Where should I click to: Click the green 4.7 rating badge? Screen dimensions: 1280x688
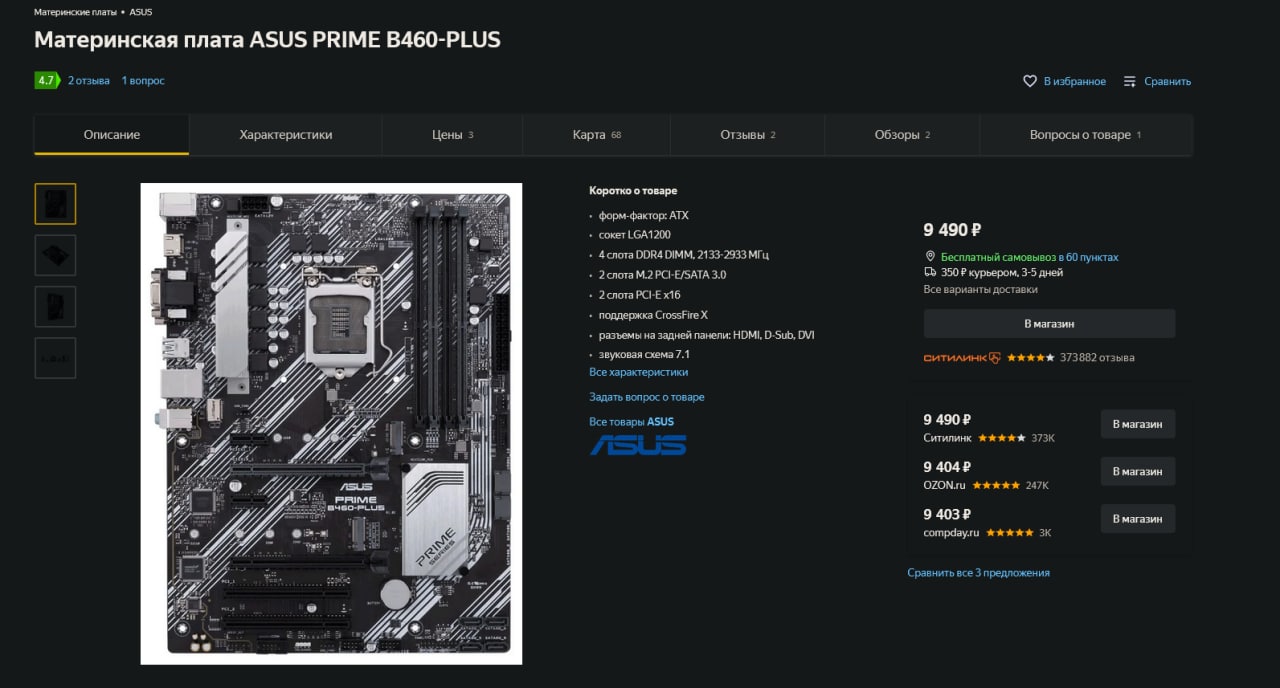pyautogui.click(x=47, y=80)
